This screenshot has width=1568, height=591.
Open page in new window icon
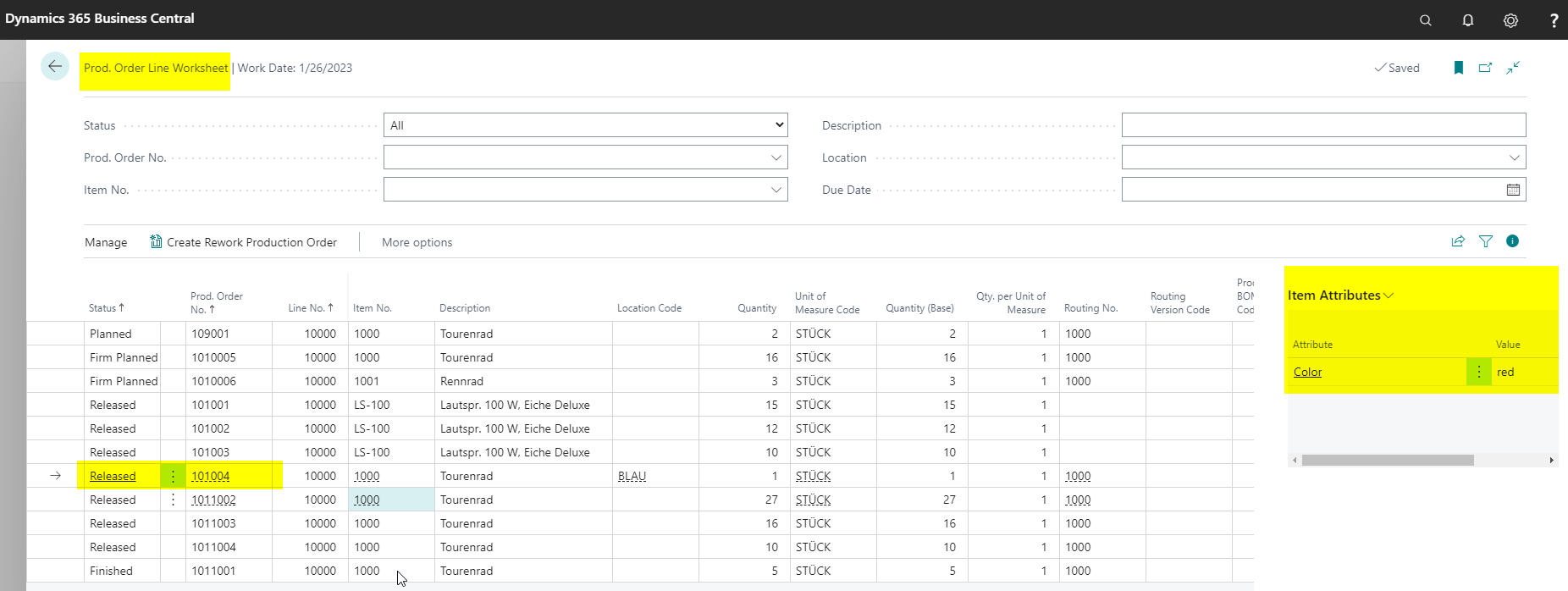click(x=1485, y=68)
